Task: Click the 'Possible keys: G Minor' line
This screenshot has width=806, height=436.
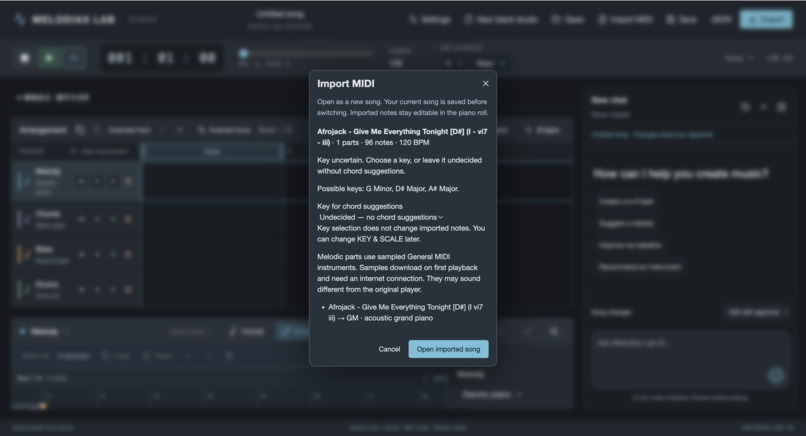Action: 388,189
